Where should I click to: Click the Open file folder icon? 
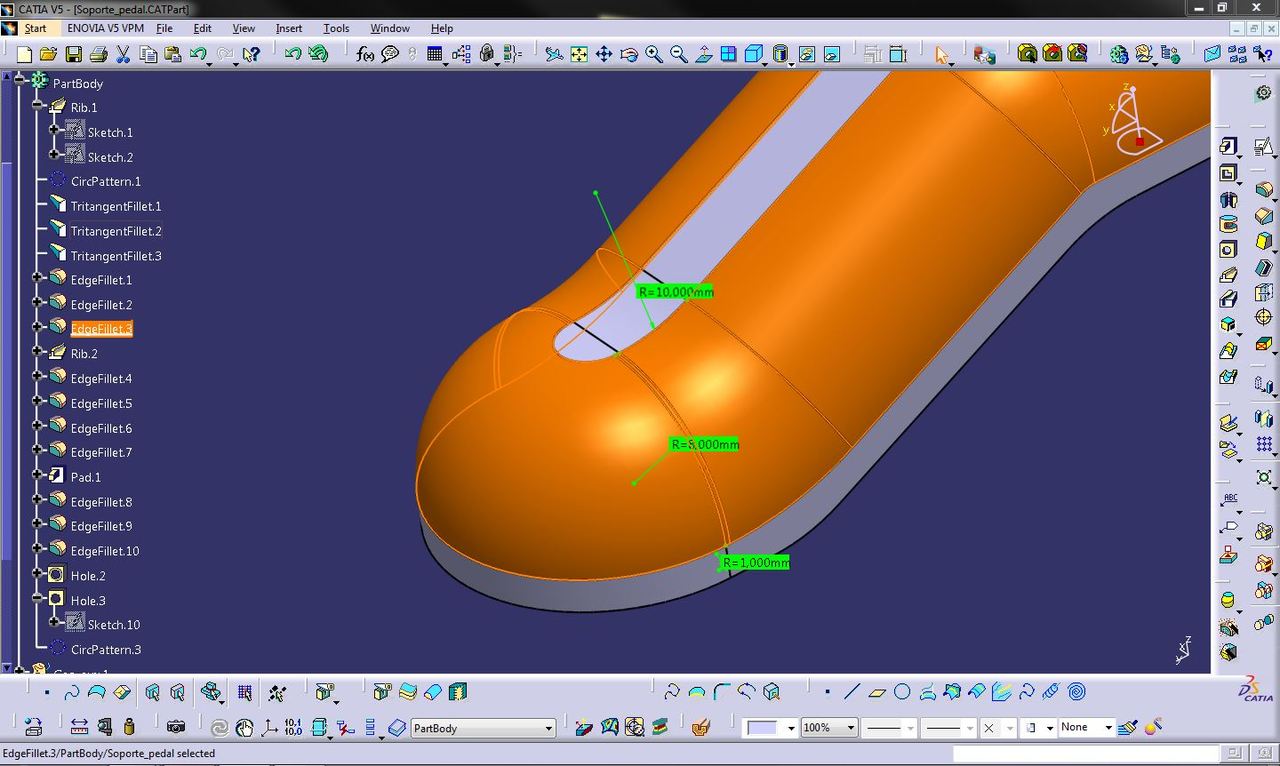(x=49, y=54)
